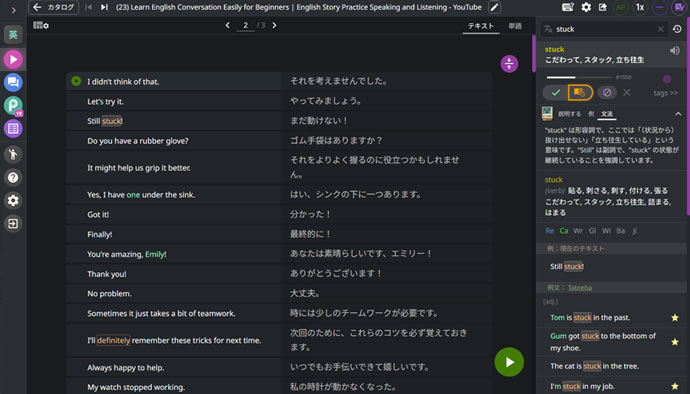Go to next page arrow
The height and width of the screenshot is (394, 690).
tap(274, 26)
